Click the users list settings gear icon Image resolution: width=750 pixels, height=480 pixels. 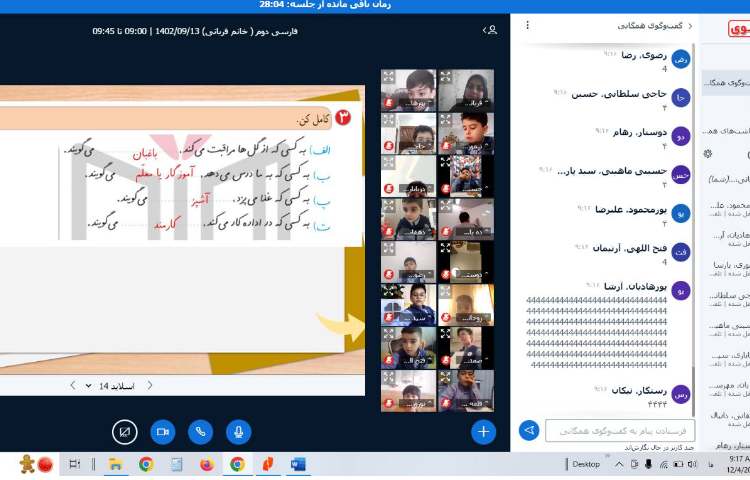708,153
